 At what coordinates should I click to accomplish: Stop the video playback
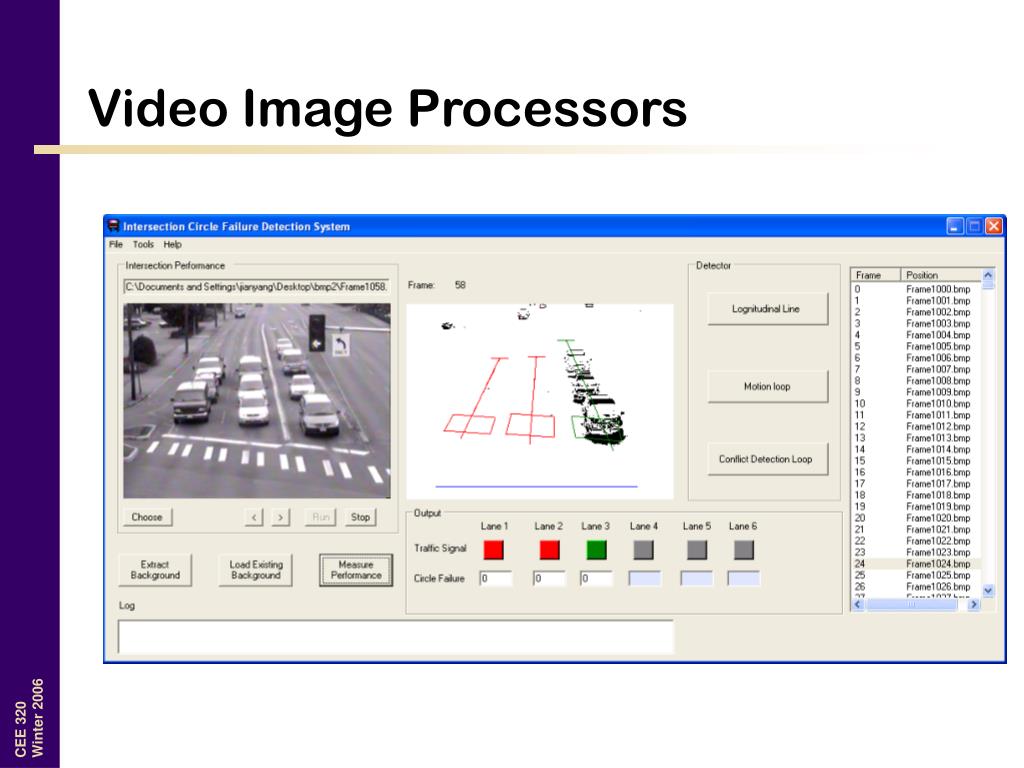click(360, 517)
